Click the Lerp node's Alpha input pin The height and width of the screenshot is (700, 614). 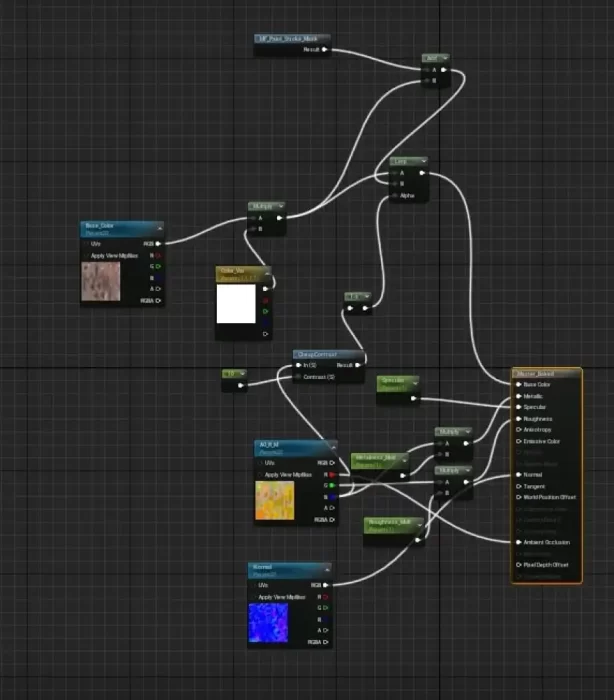pyautogui.click(x=395, y=195)
